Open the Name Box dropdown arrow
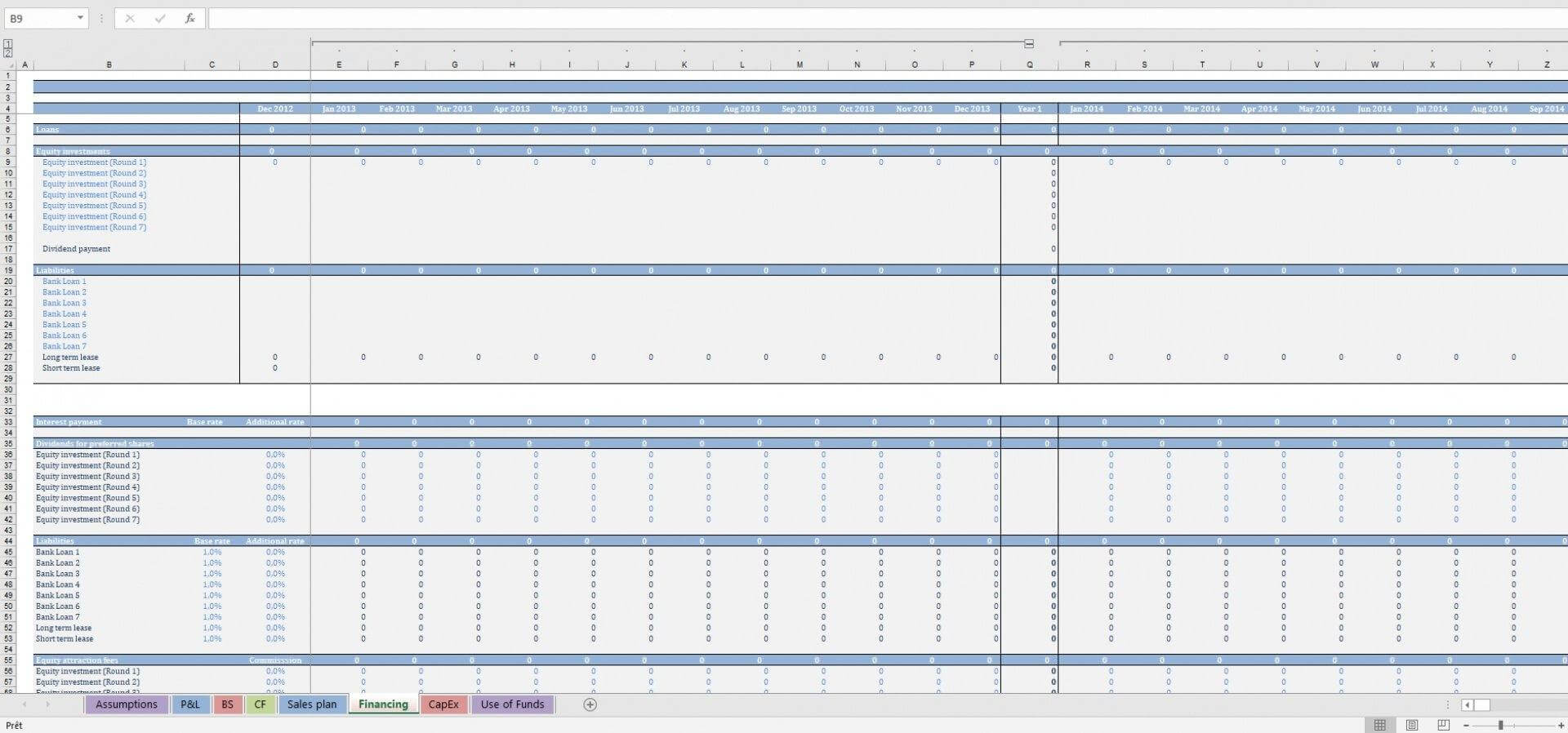 (80, 18)
